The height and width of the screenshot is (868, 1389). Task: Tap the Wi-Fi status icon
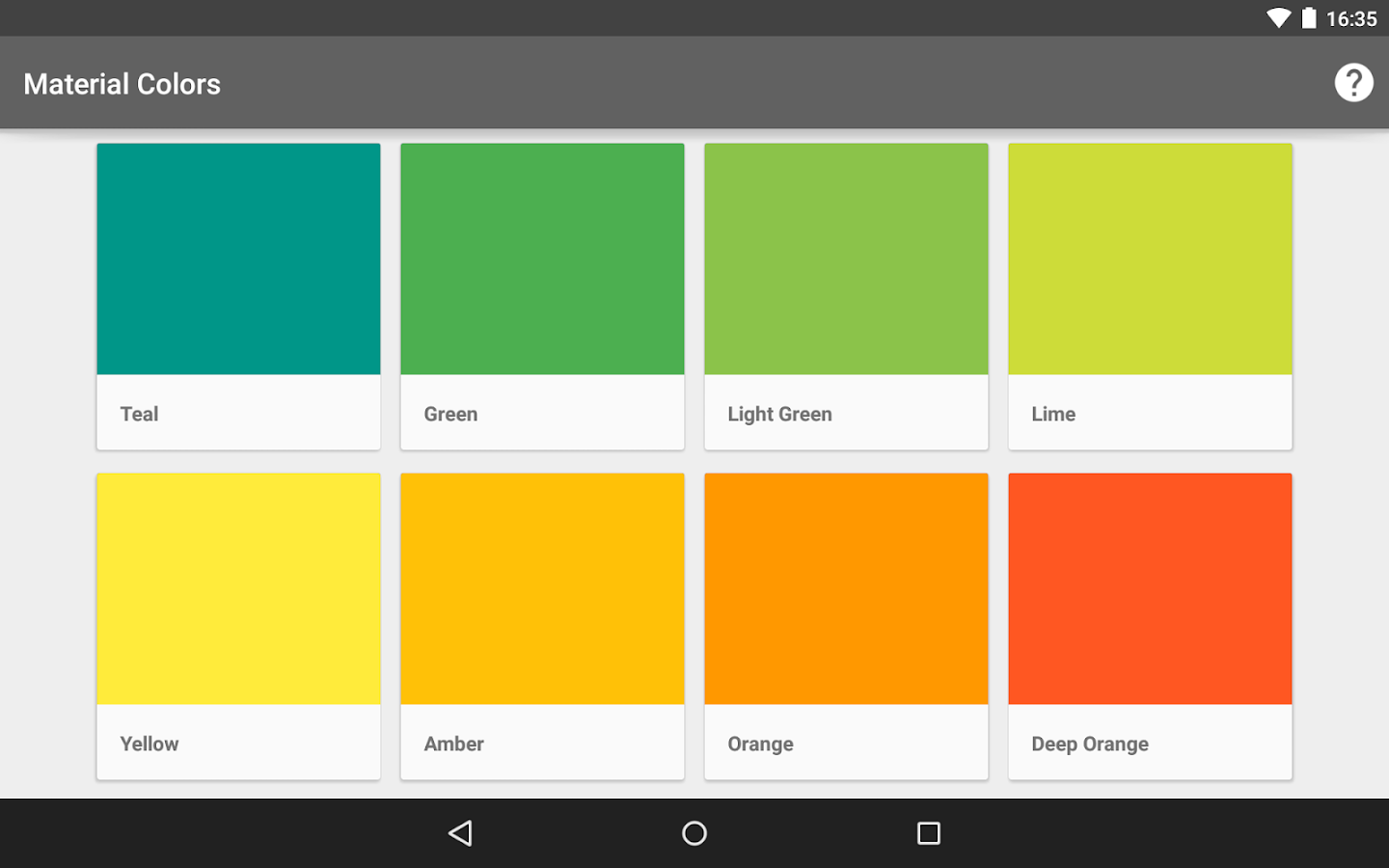coord(1278,18)
